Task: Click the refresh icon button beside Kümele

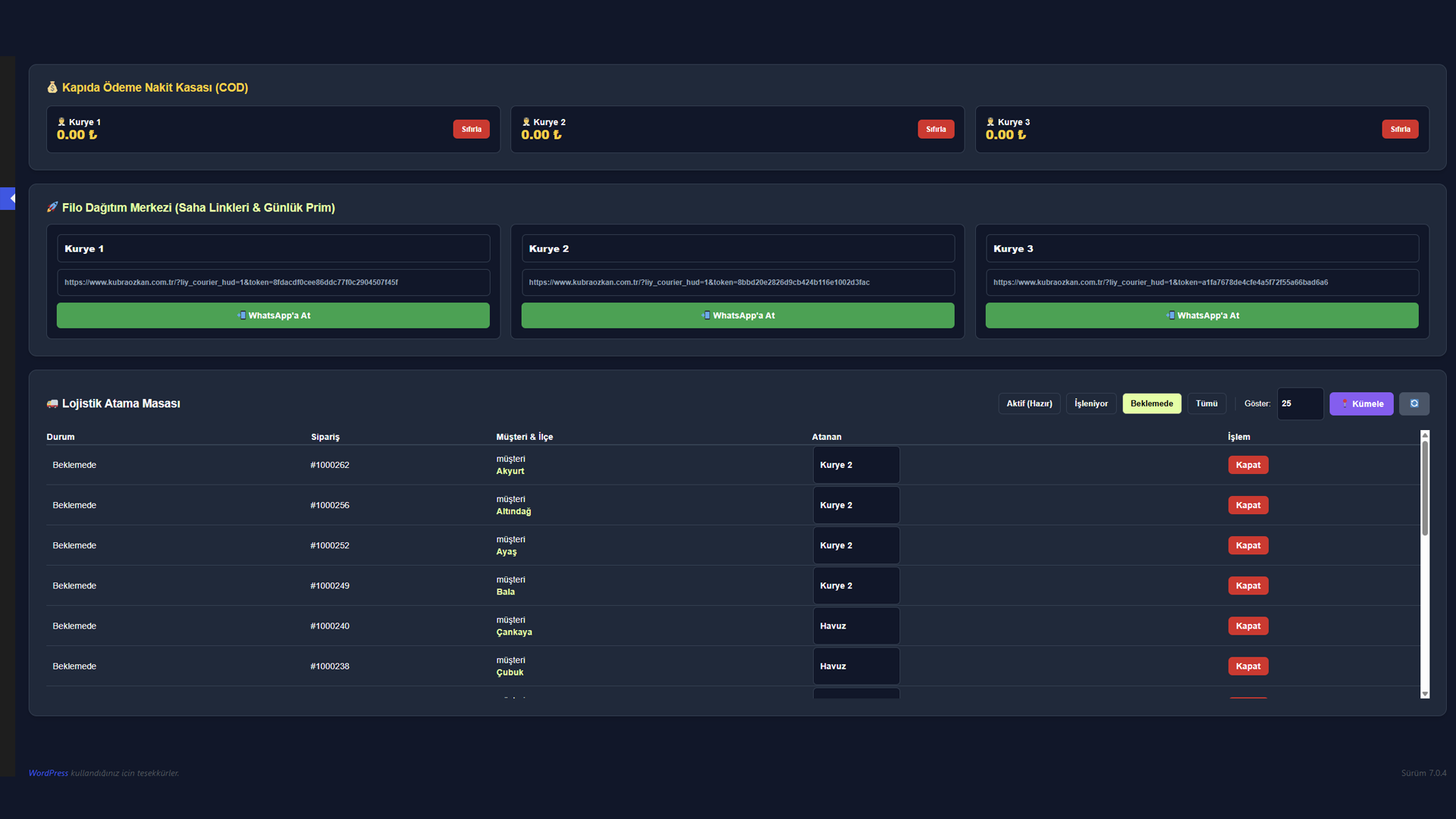Action: 1414,403
